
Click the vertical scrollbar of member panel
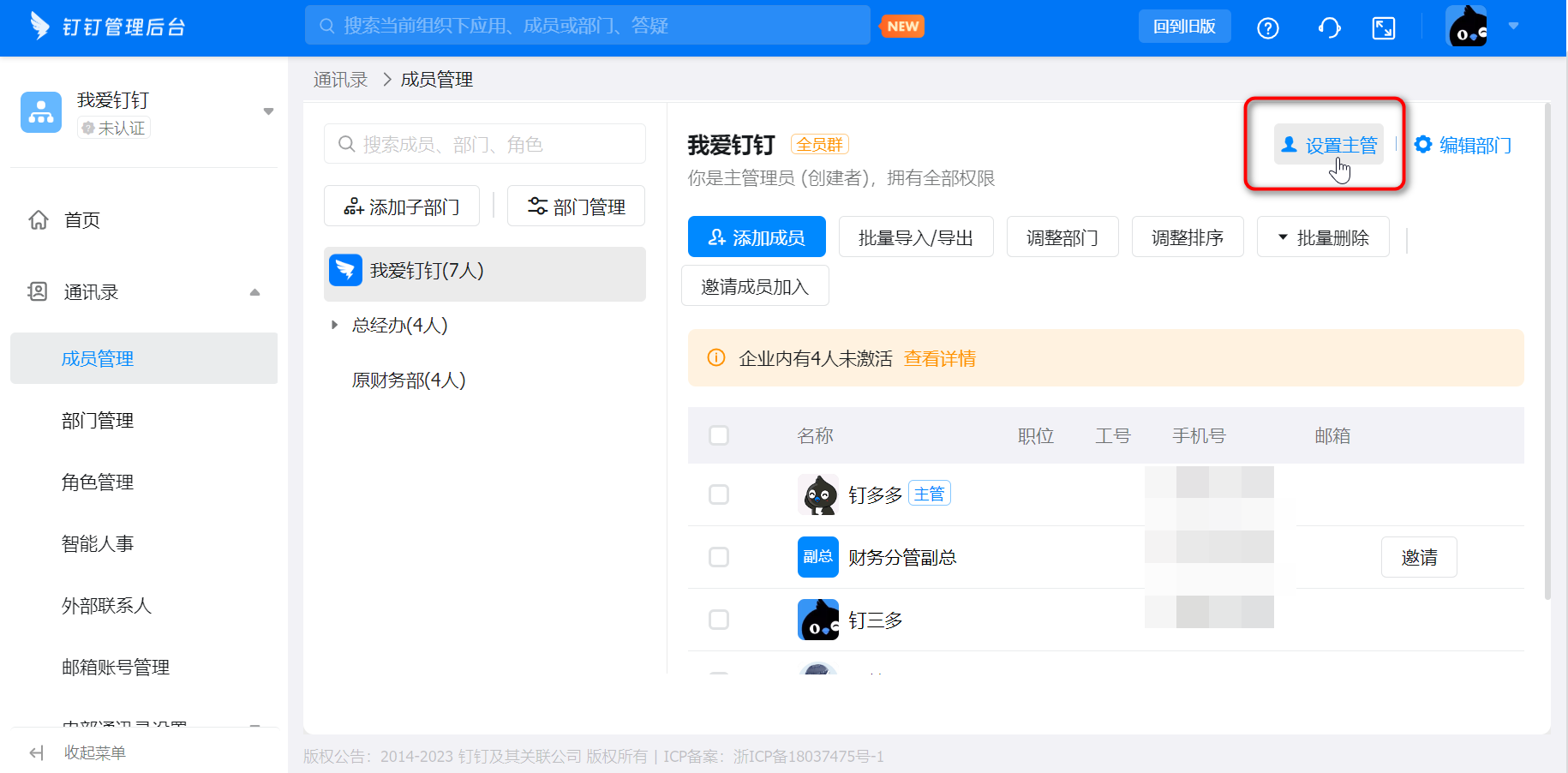click(x=1547, y=351)
